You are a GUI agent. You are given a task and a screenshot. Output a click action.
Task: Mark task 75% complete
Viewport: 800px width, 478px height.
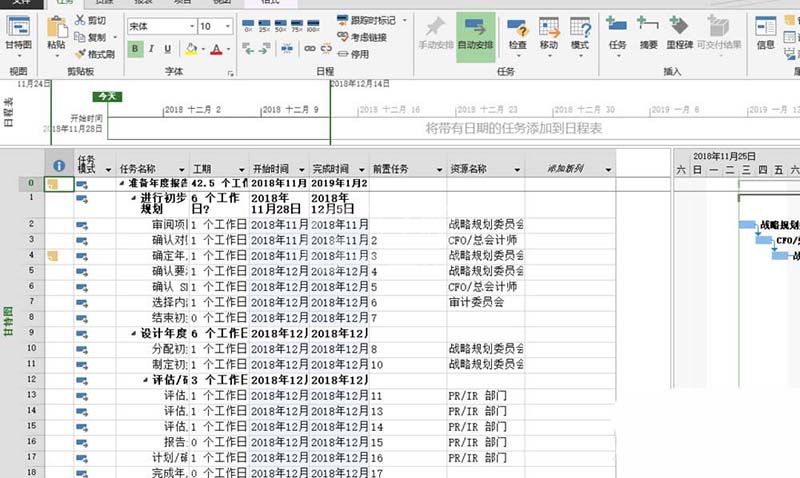(x=297, y=26)
